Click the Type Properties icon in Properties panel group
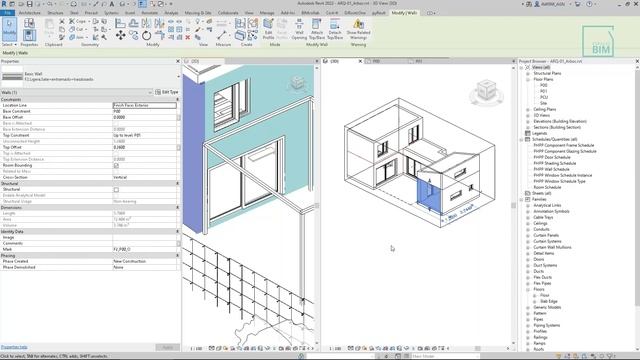Screen dimensions: 640x360 pos(29,23)
